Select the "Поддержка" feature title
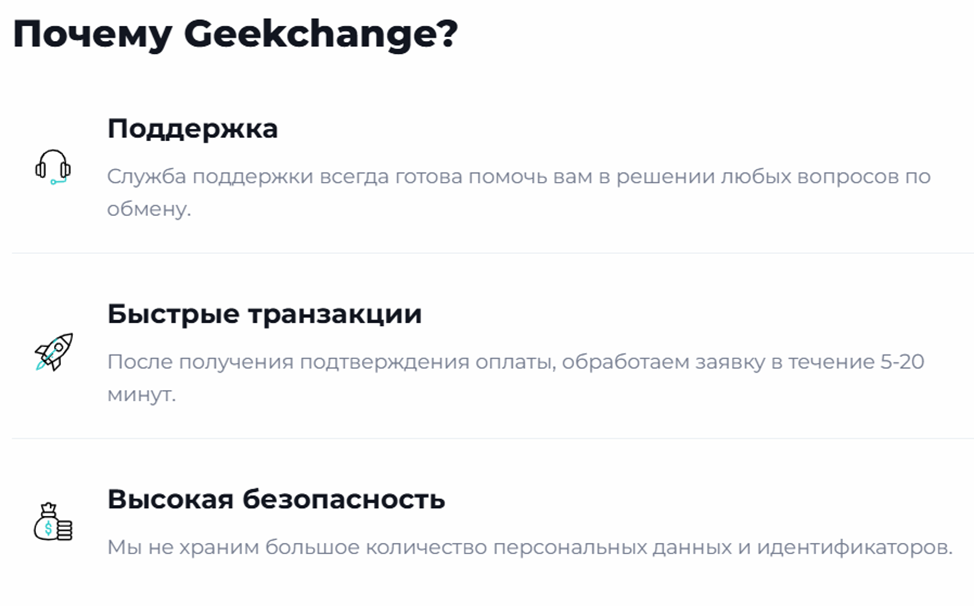Screen dimensions: 974x606 192,129
